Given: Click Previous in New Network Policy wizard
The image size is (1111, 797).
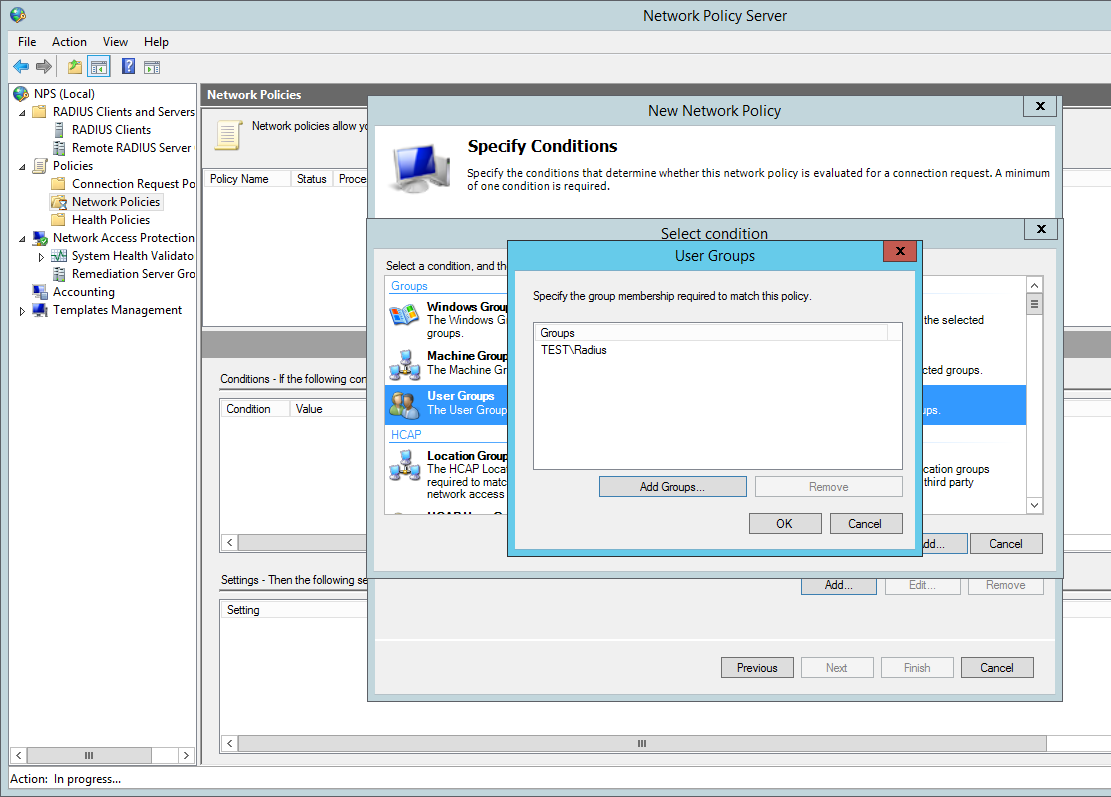Looking at the screenshot, I should (x=757, y=667).
